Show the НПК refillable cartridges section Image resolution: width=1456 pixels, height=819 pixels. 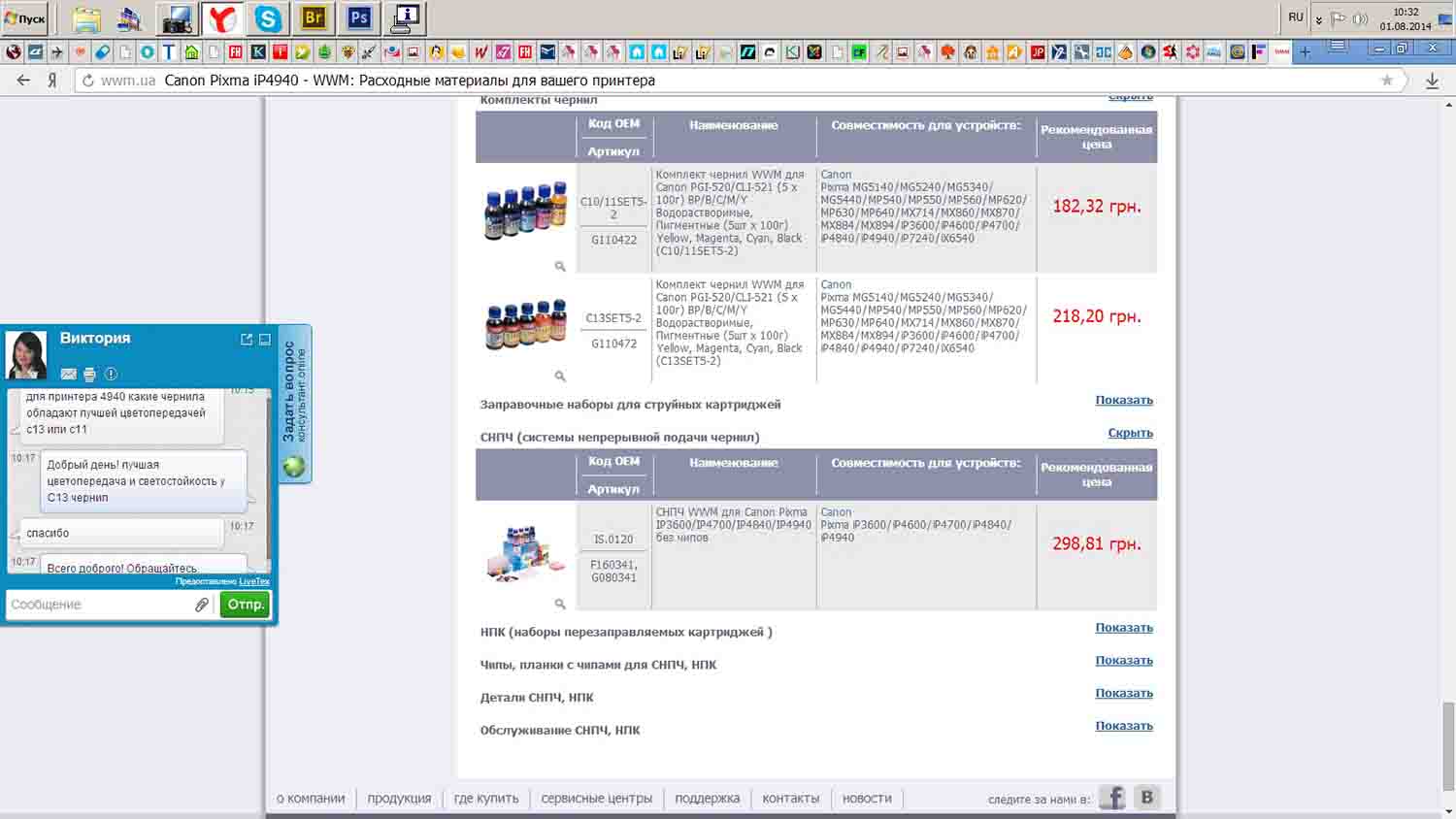point(1124,628)
